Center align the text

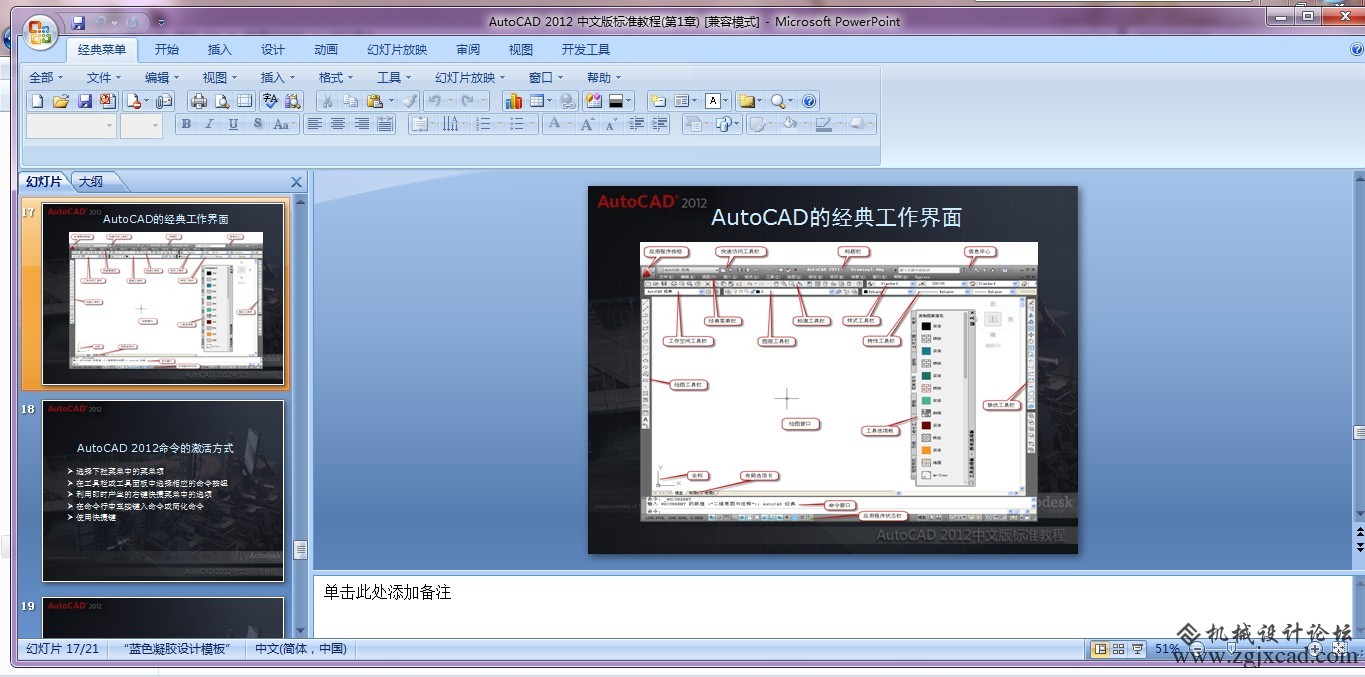[338, 124]
